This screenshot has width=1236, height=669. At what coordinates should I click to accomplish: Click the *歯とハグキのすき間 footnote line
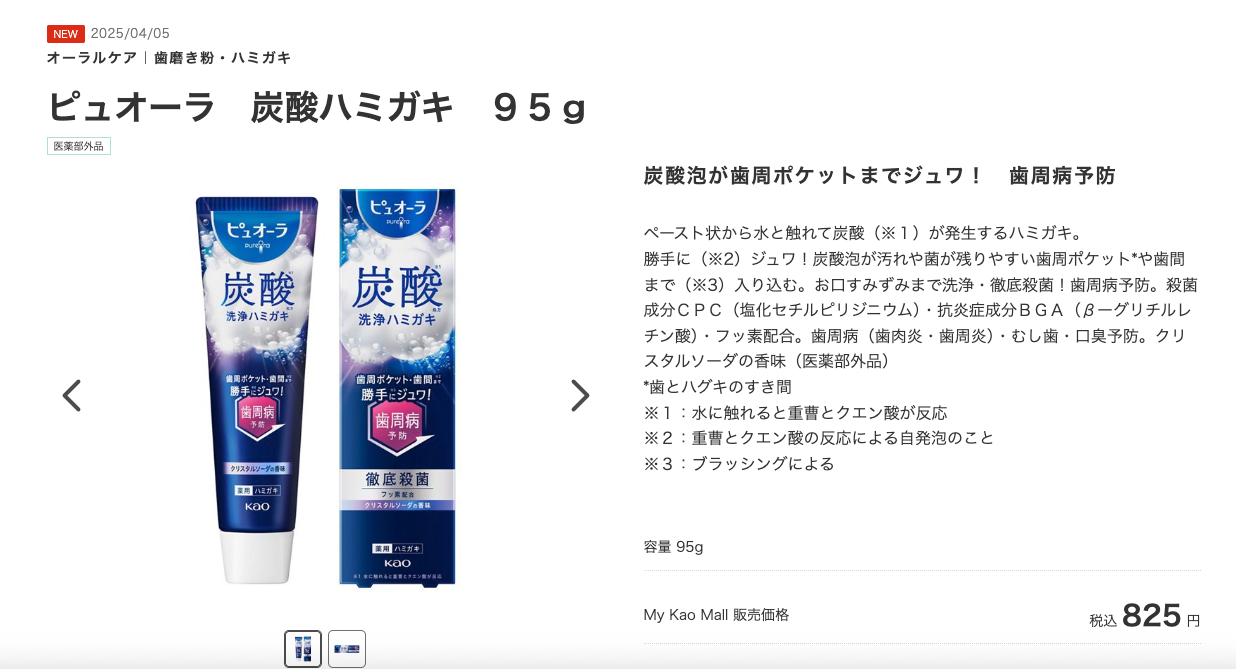tap(717, 387)
